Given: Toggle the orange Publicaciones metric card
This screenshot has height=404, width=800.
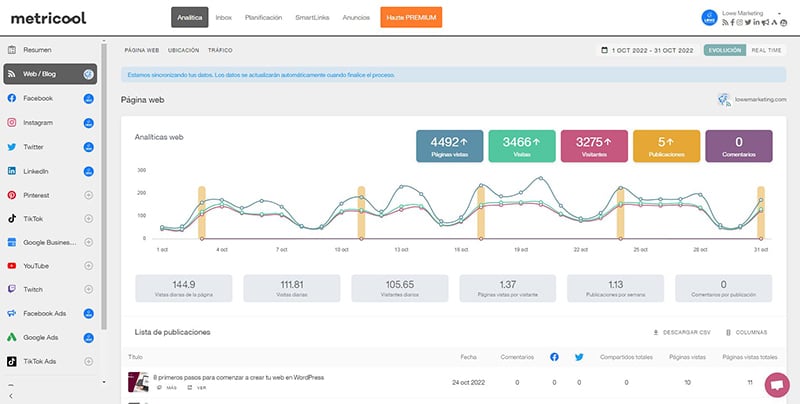Looking at the screenshot, I should click(667, 145).
